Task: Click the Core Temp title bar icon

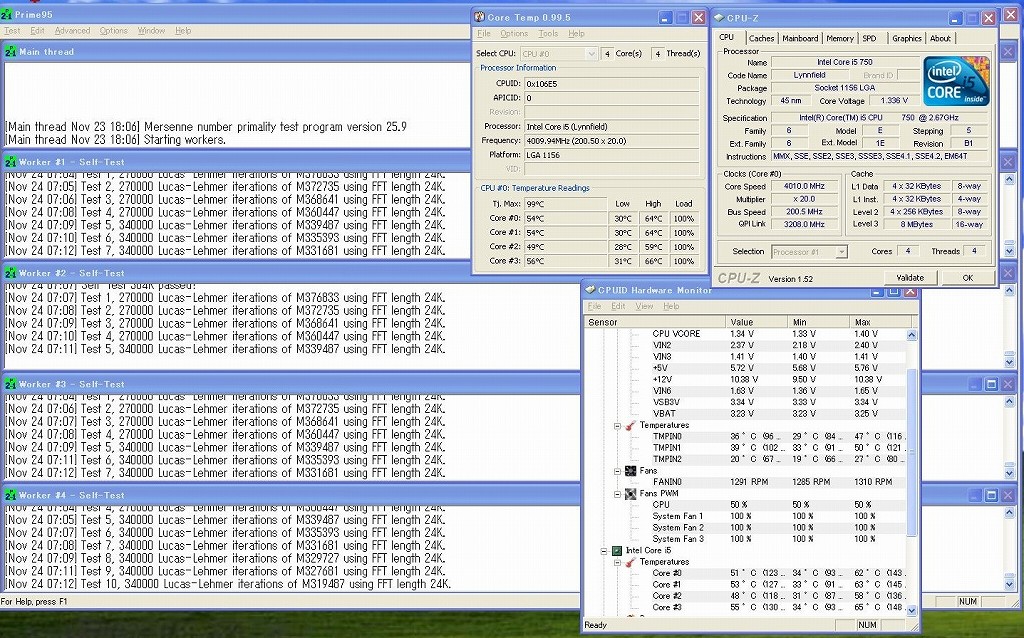Action: coord(479,17)
